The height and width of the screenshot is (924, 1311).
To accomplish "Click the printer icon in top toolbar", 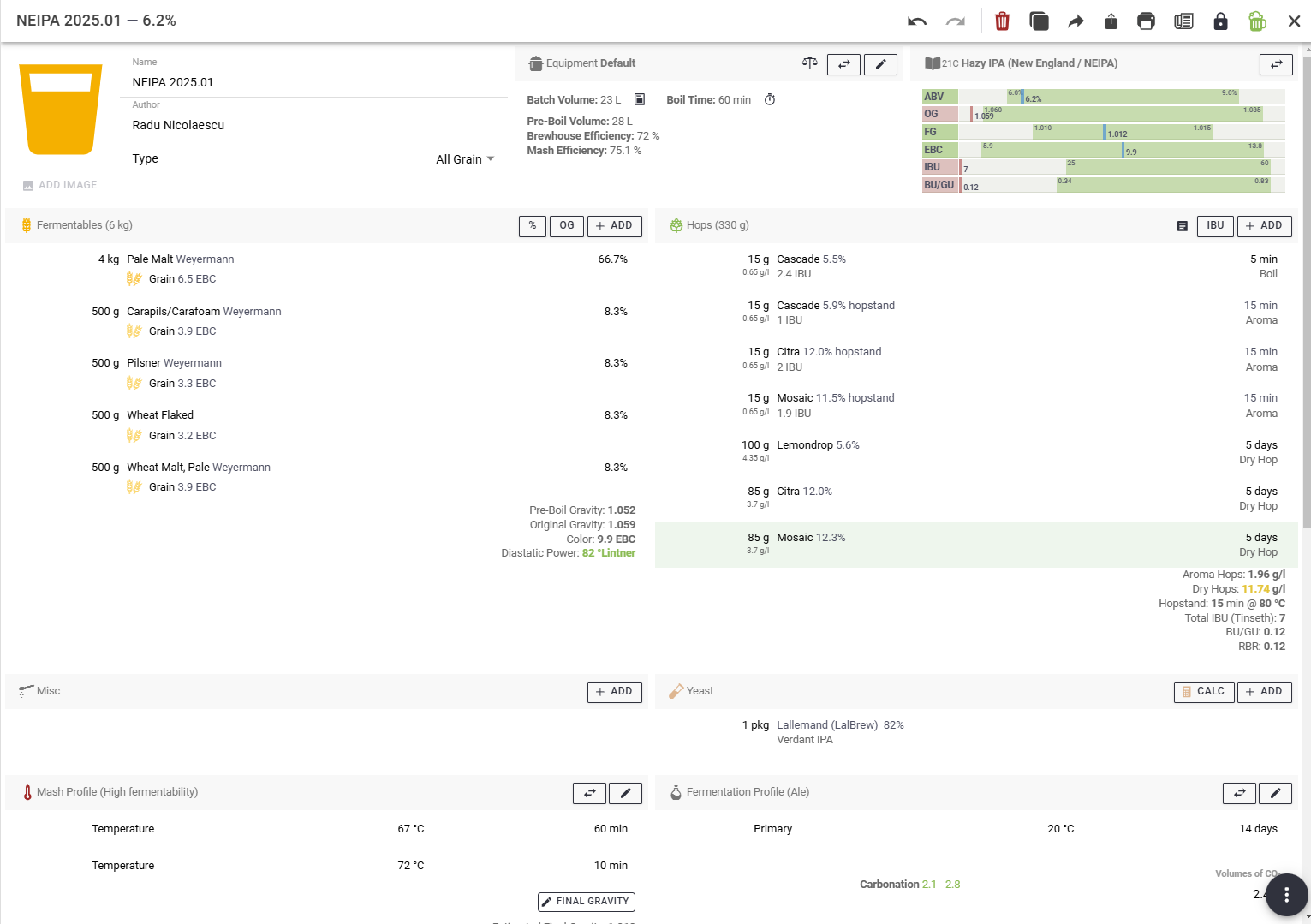I will 1146,21.
